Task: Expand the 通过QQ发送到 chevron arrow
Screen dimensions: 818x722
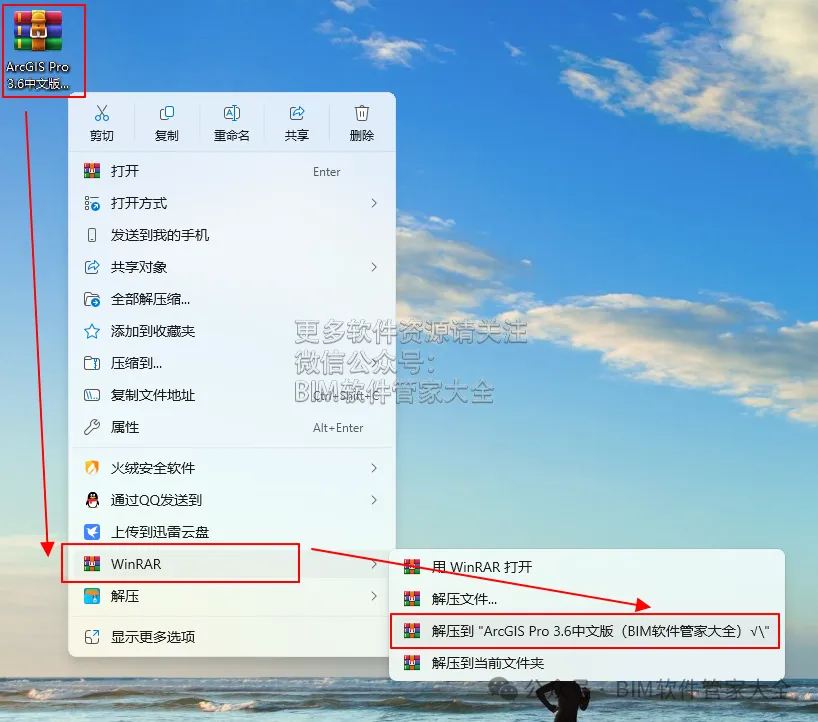Action: pyautogui.click(x=374, y=500)
